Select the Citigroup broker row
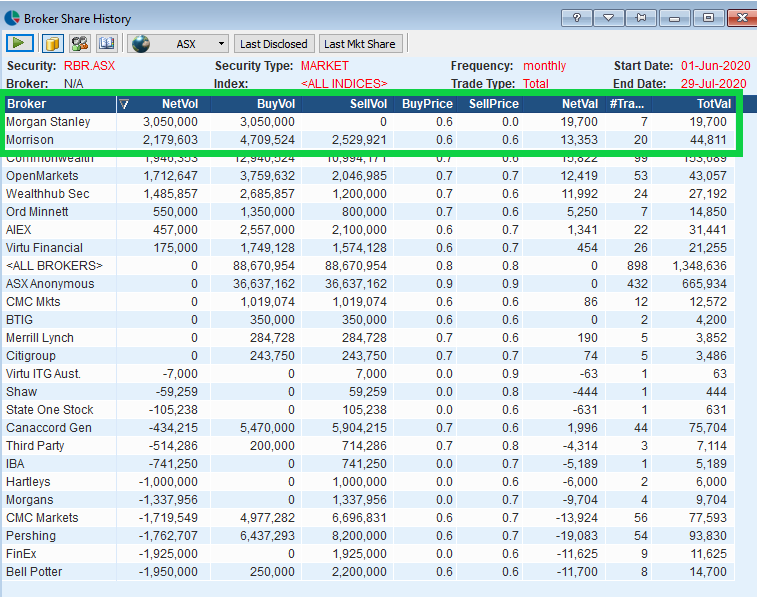 click(x=369, y=356)
